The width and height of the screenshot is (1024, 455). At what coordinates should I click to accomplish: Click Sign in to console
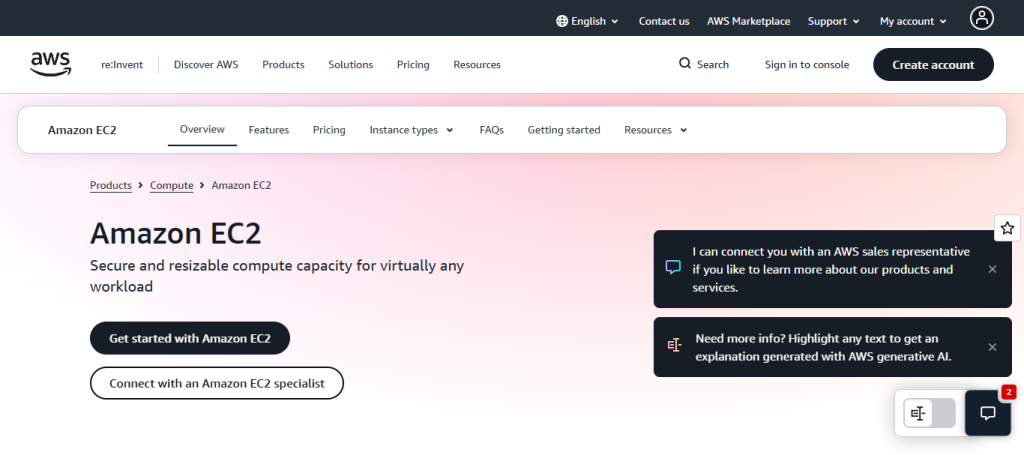(x=807, y=65)
